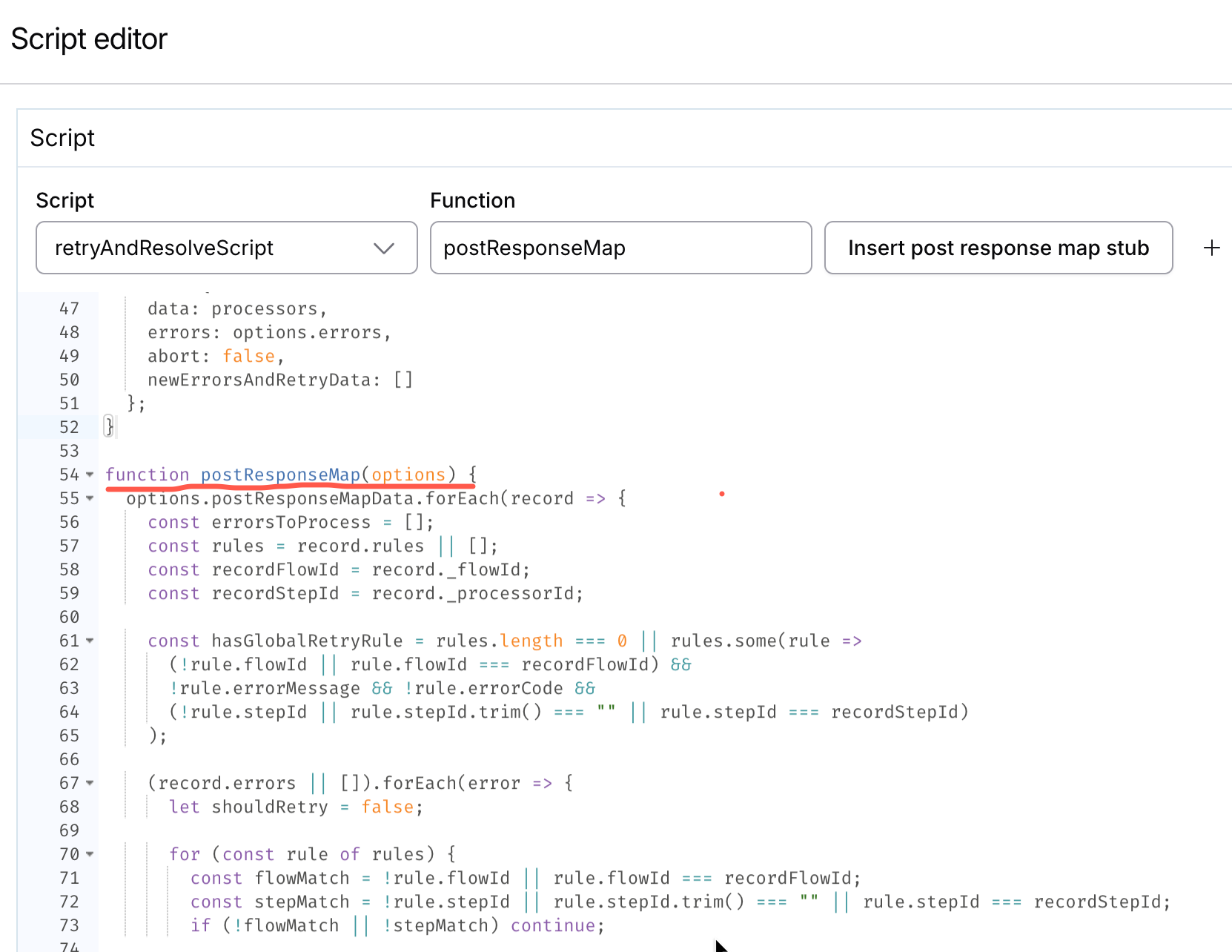The image size is (1232, 952).
Task: Click the Script panel header
Action: pyautogui.click(x=62, y=138)
